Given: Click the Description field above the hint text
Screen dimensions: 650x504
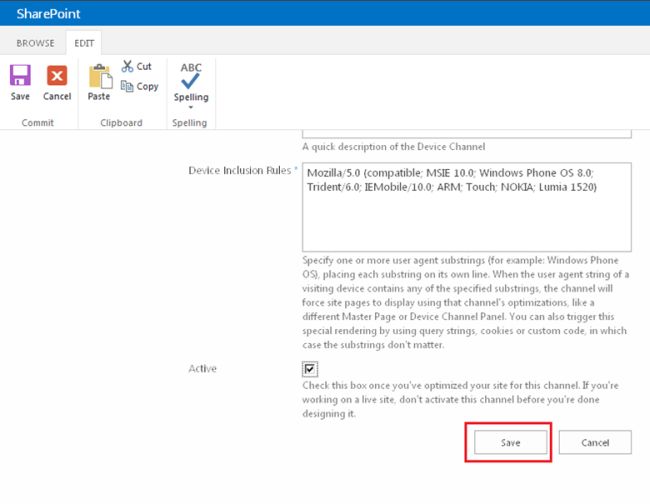Looking at the screenshot, I should coord(467,133).
